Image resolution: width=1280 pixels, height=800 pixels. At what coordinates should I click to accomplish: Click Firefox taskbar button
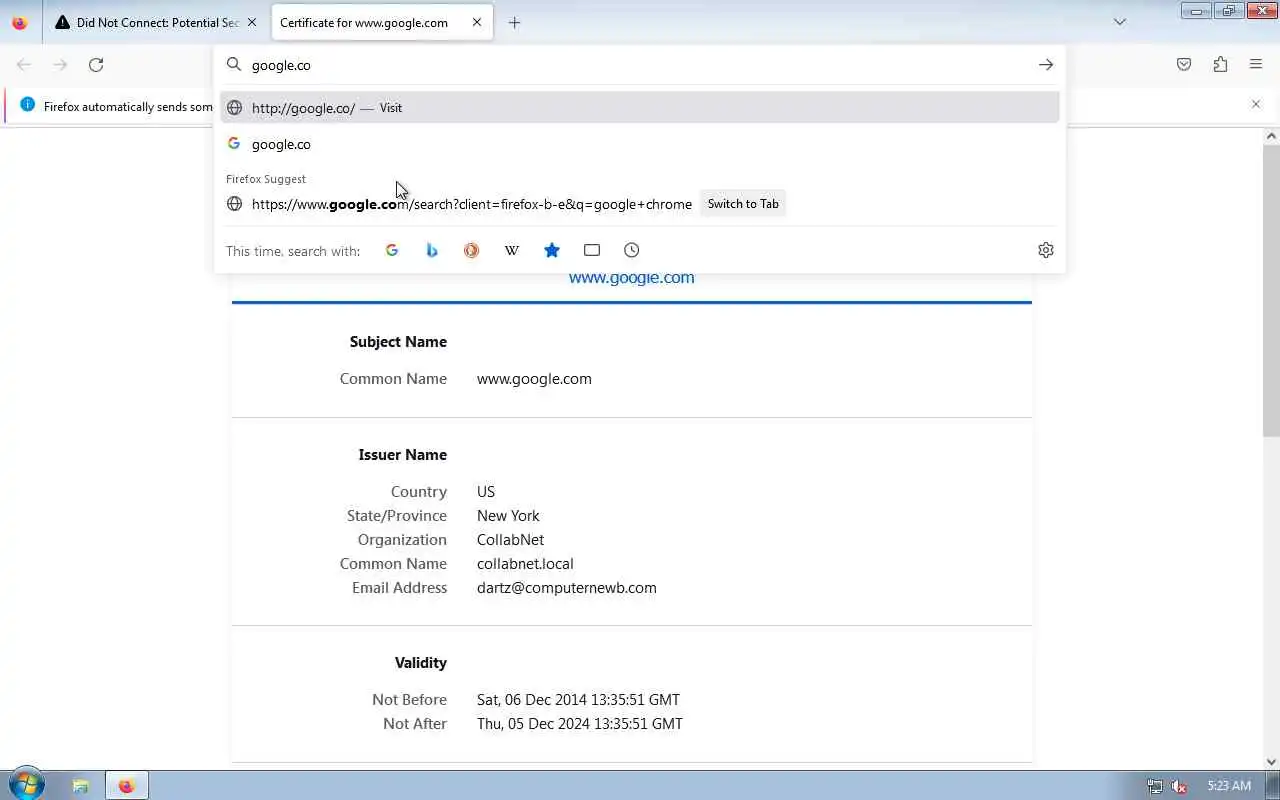point(126,786)
